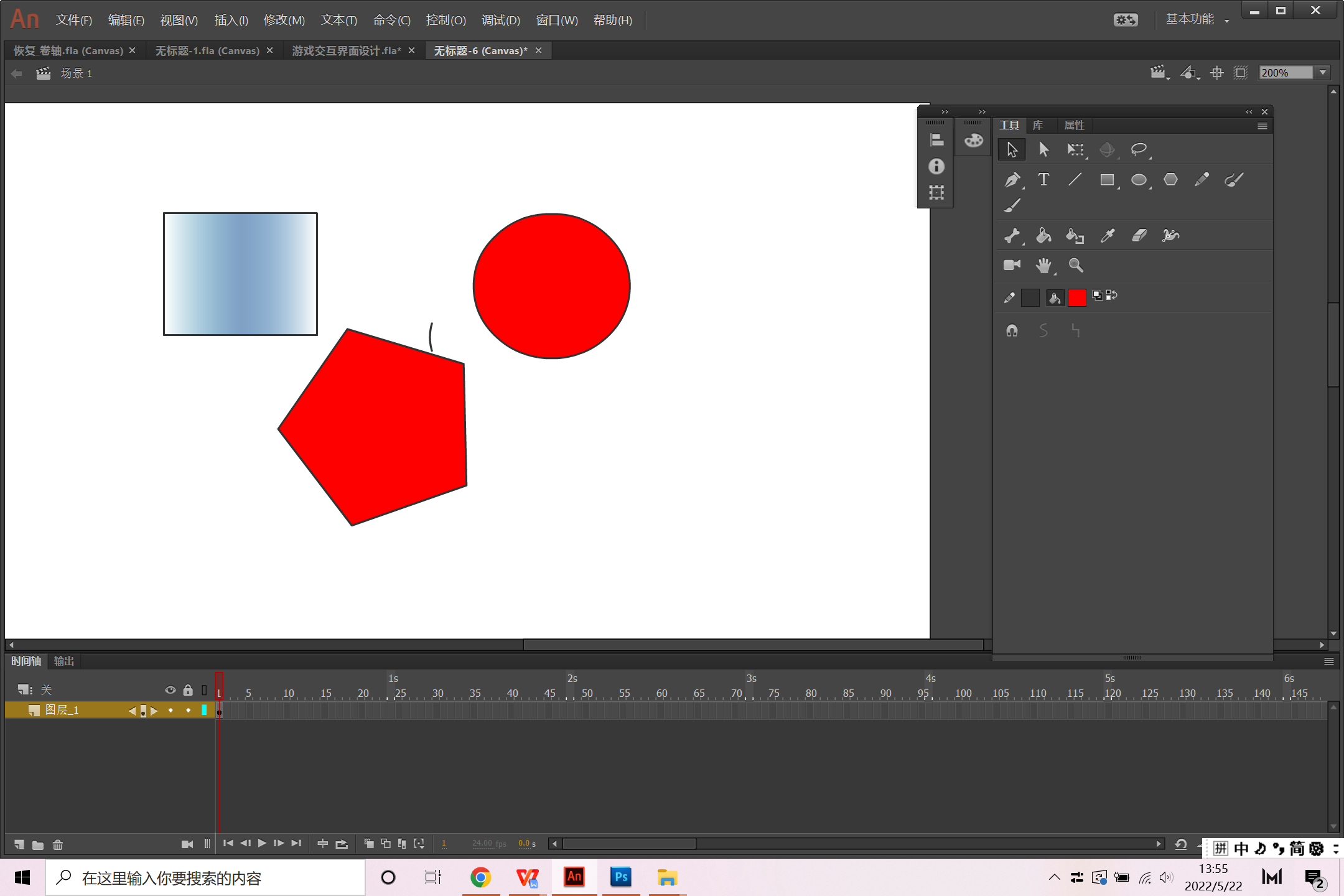Open the tools panel options menu
The width and height of the screenshot is (1344, 896).
point(1262,126)
